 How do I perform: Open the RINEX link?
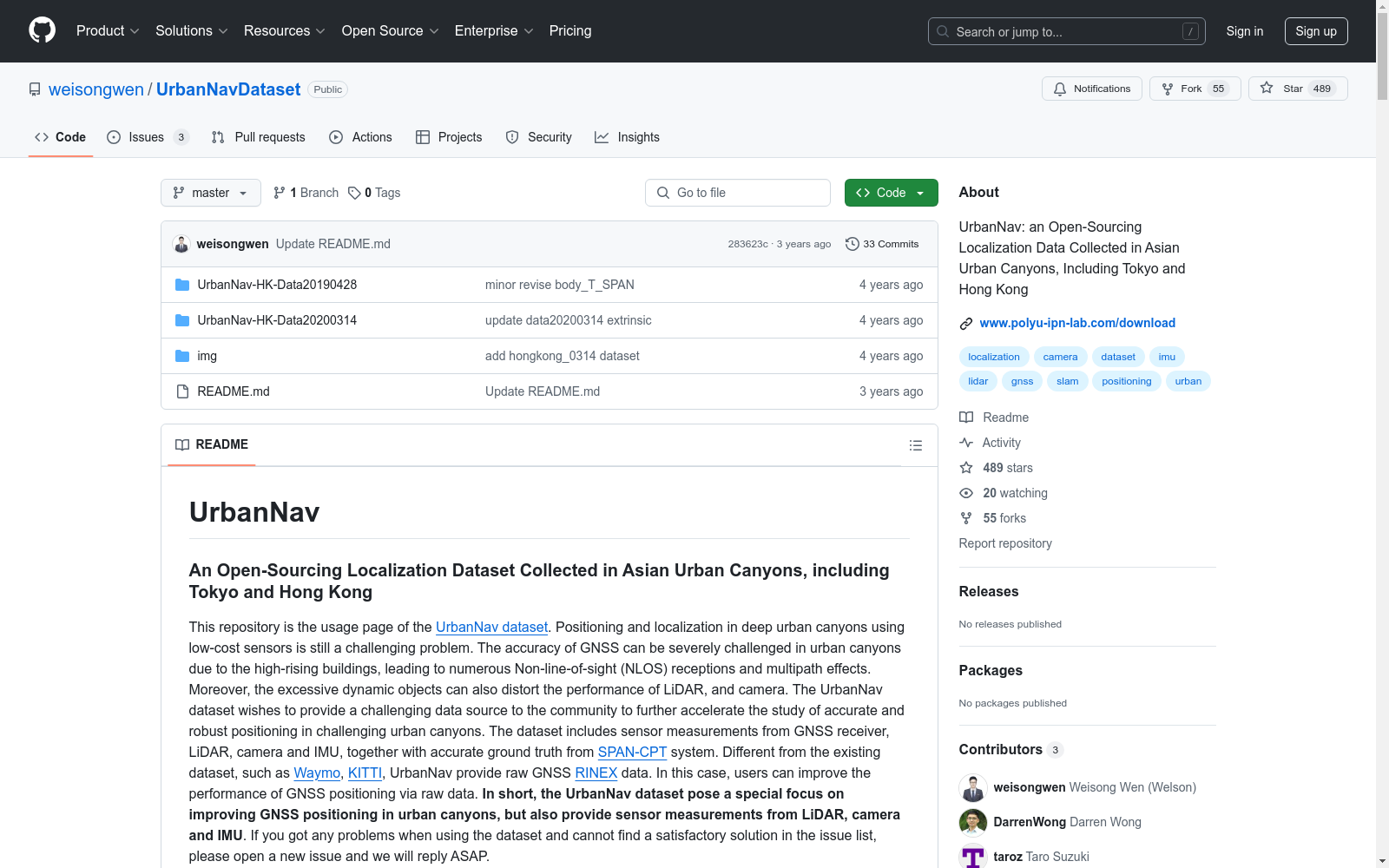596,773
